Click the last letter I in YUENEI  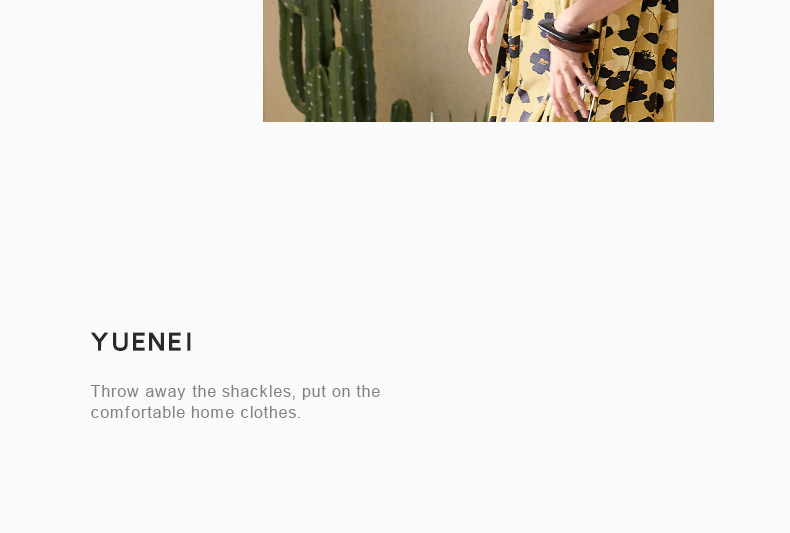click(189, 342)
